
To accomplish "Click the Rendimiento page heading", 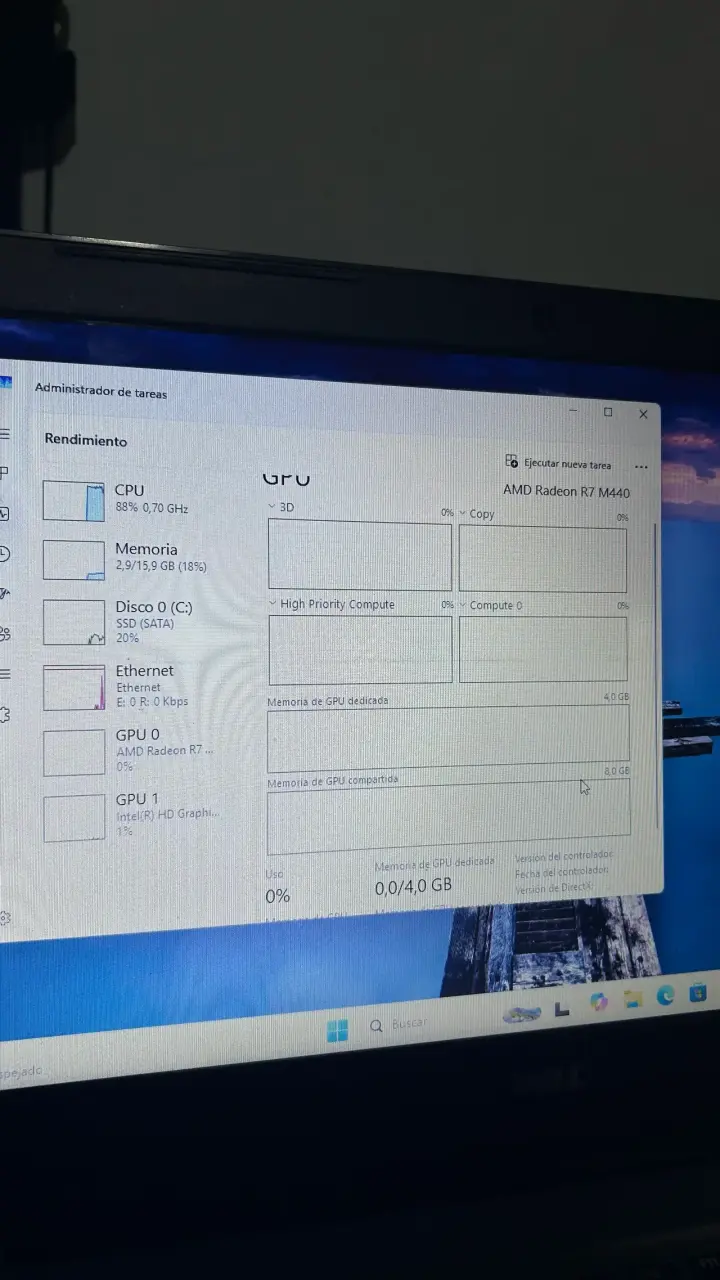I will (86, 440).
